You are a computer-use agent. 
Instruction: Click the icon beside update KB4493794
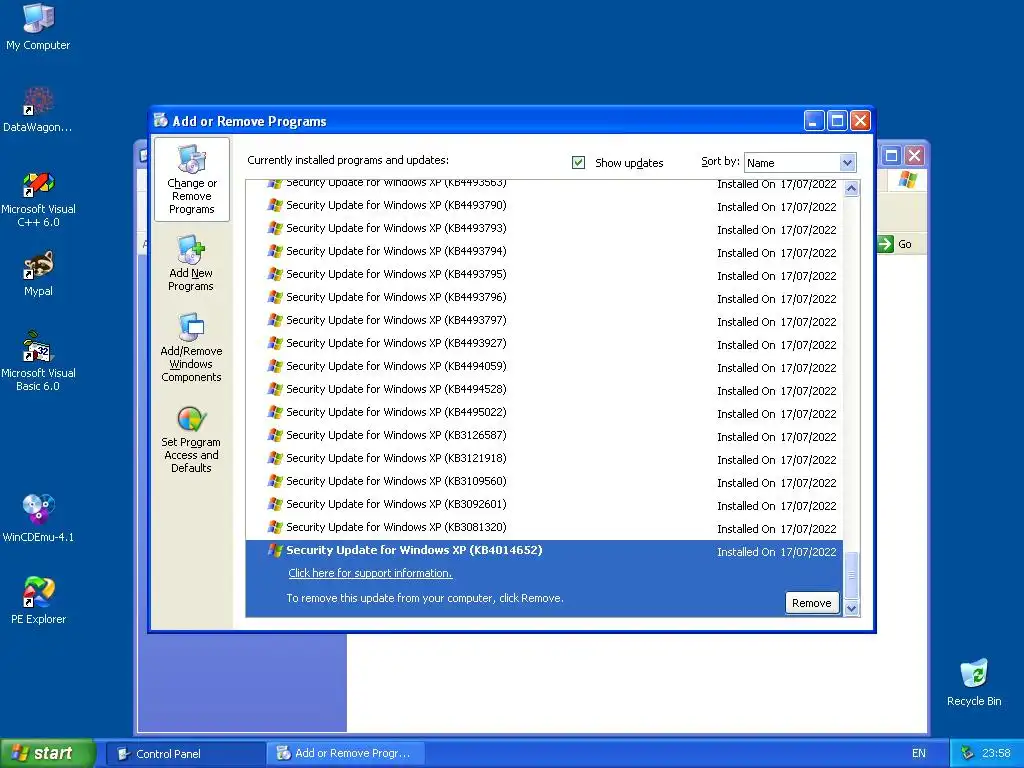coord(275,251)
